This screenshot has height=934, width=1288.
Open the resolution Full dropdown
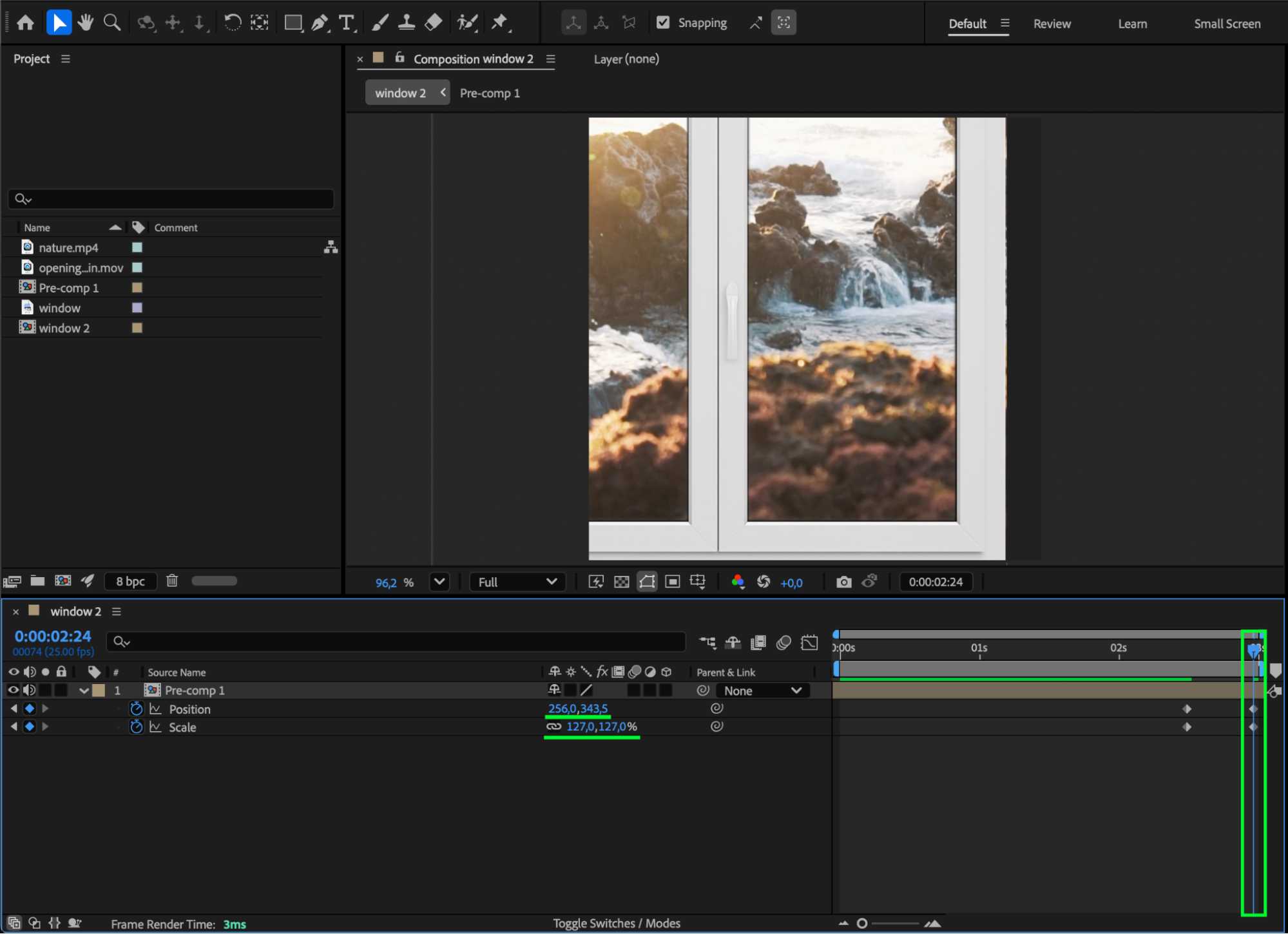click(517, 582)
